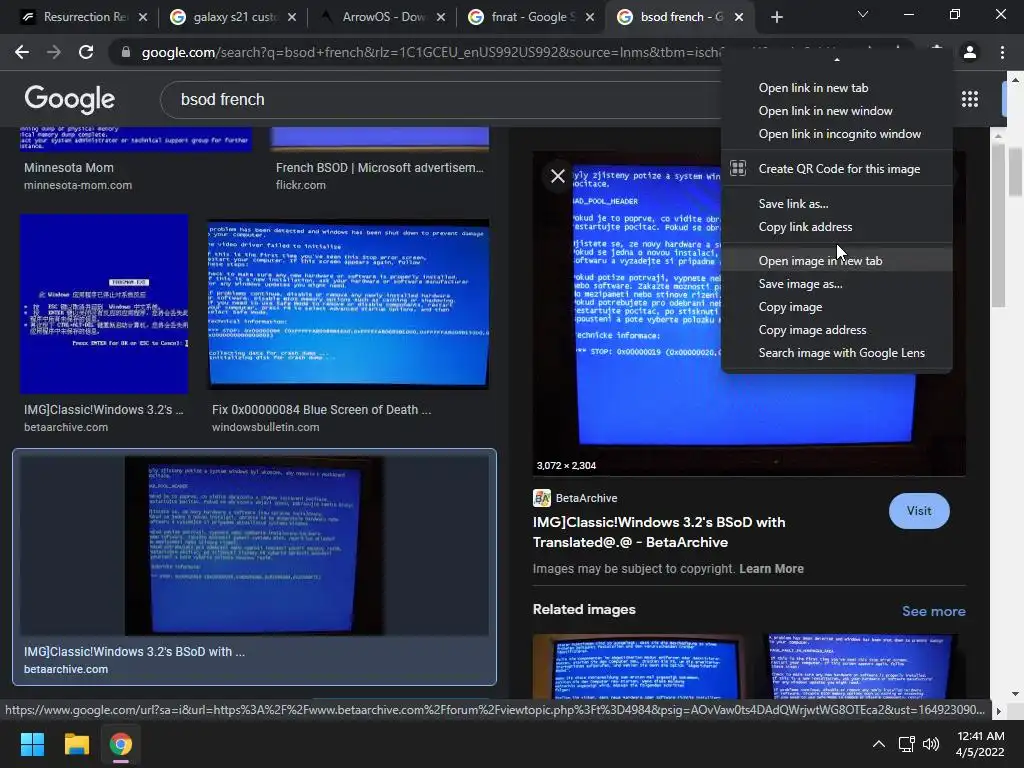Click the volume speaker tray icon
Viewport: 1024px width, 768px height.
(x=931, y=744)
